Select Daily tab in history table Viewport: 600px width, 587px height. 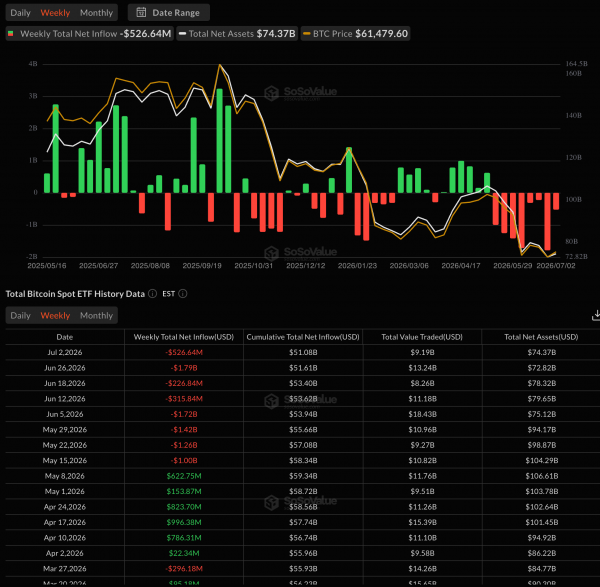[x=20, y=315]
